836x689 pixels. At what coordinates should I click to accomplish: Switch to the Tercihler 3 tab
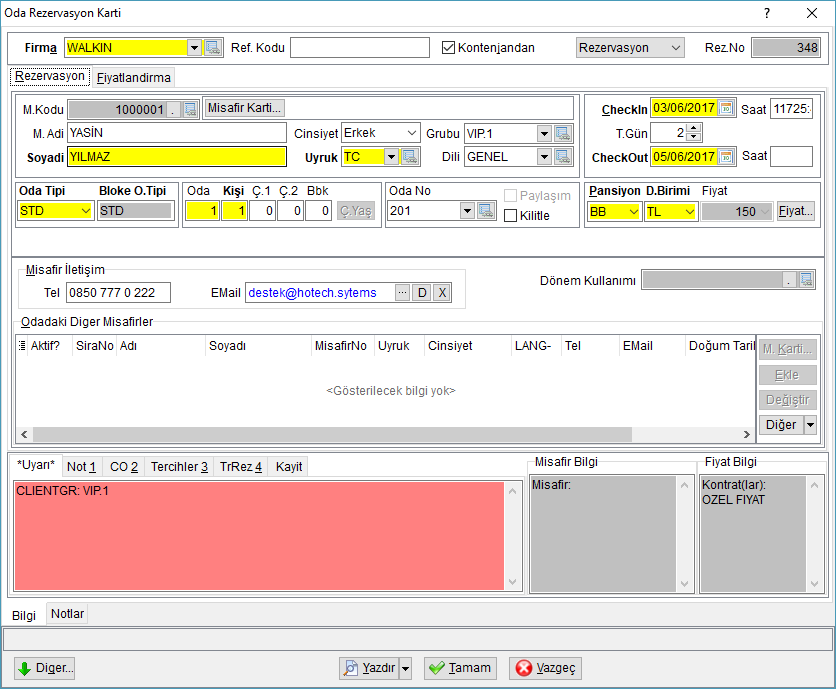(179, 467)
